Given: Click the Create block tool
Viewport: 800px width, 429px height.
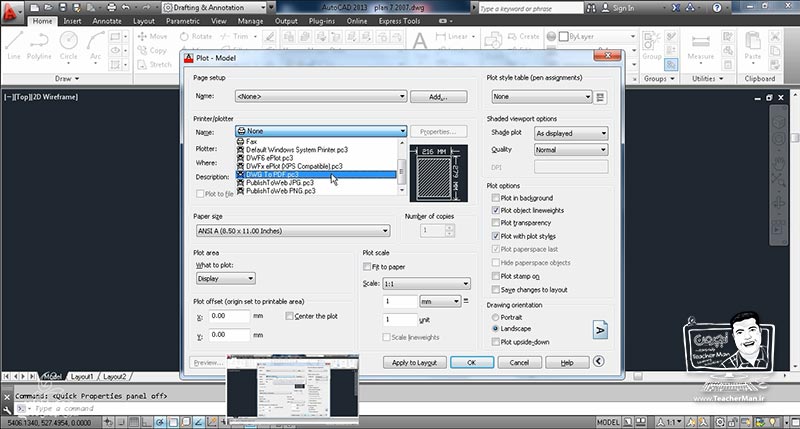Looking at the screenshot, I should click(524, 36).
